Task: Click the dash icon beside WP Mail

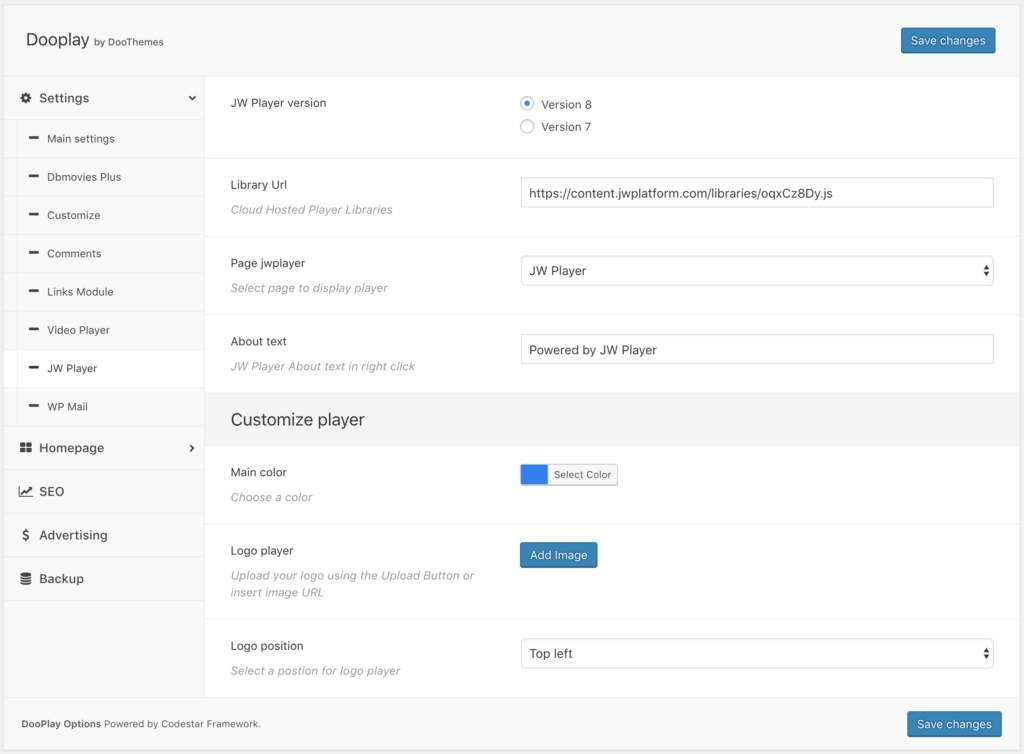Action: tap(35, 407)
